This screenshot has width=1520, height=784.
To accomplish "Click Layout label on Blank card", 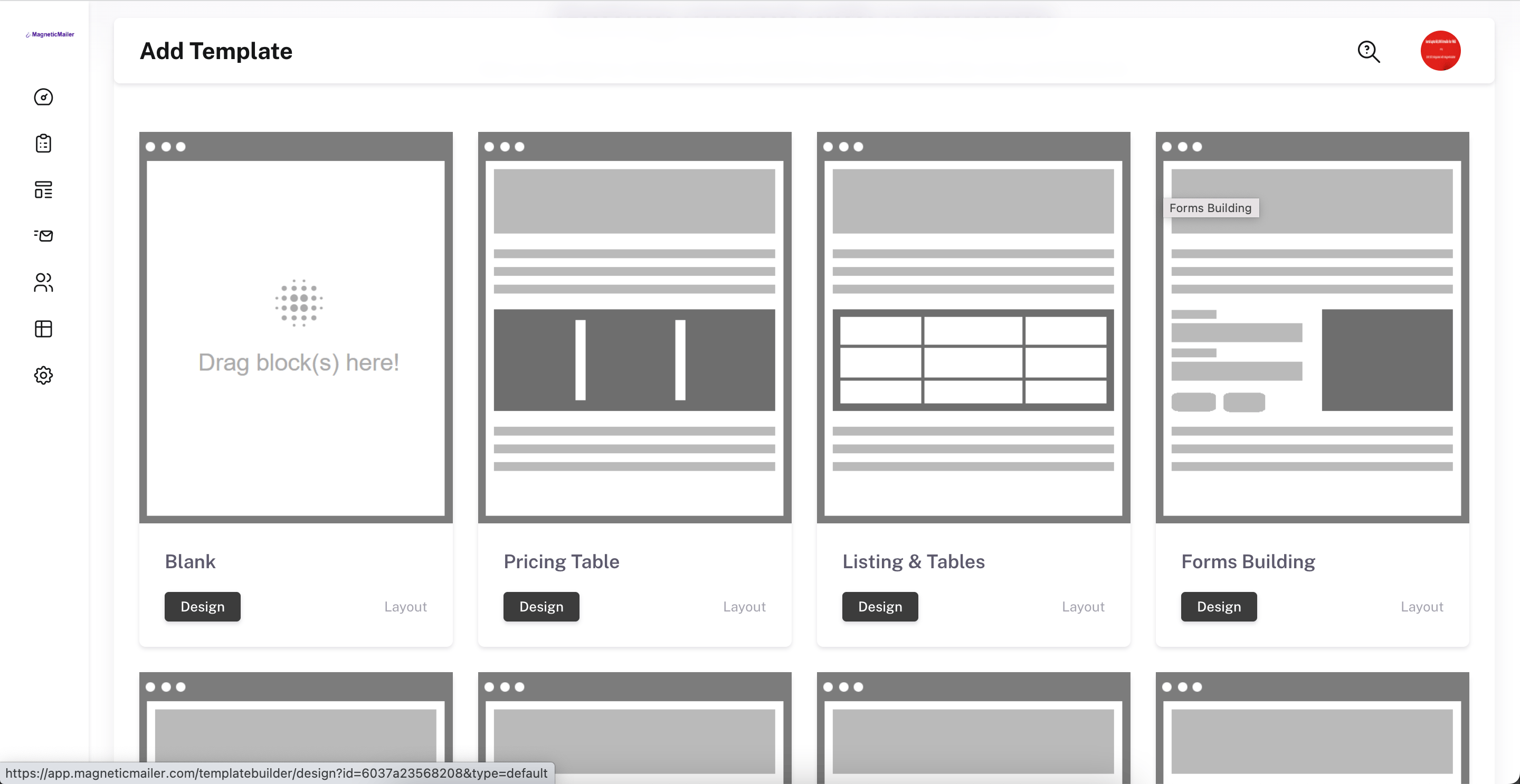I will tap(405, 606).
